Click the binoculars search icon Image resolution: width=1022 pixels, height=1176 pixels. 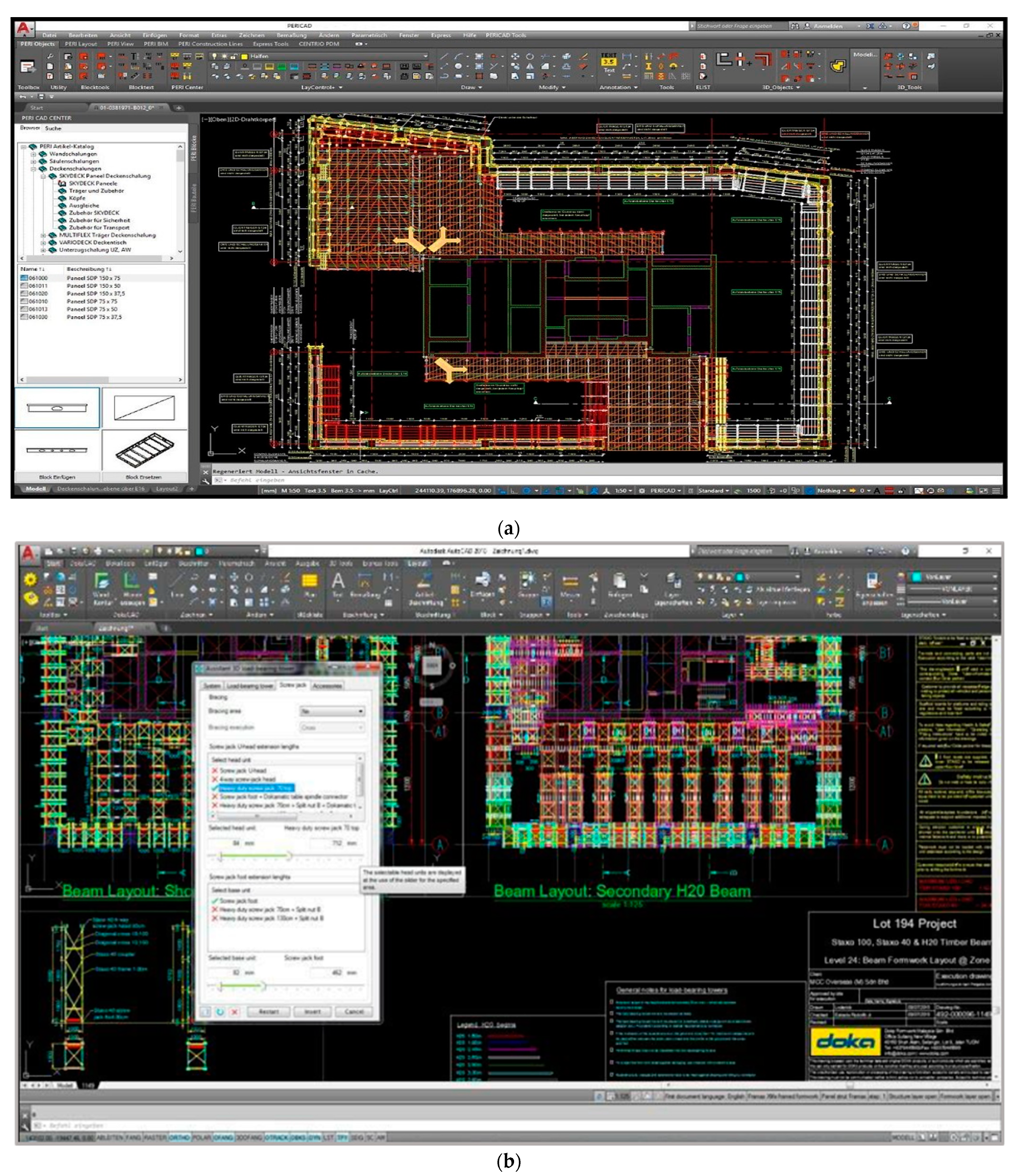pos(795,26)
